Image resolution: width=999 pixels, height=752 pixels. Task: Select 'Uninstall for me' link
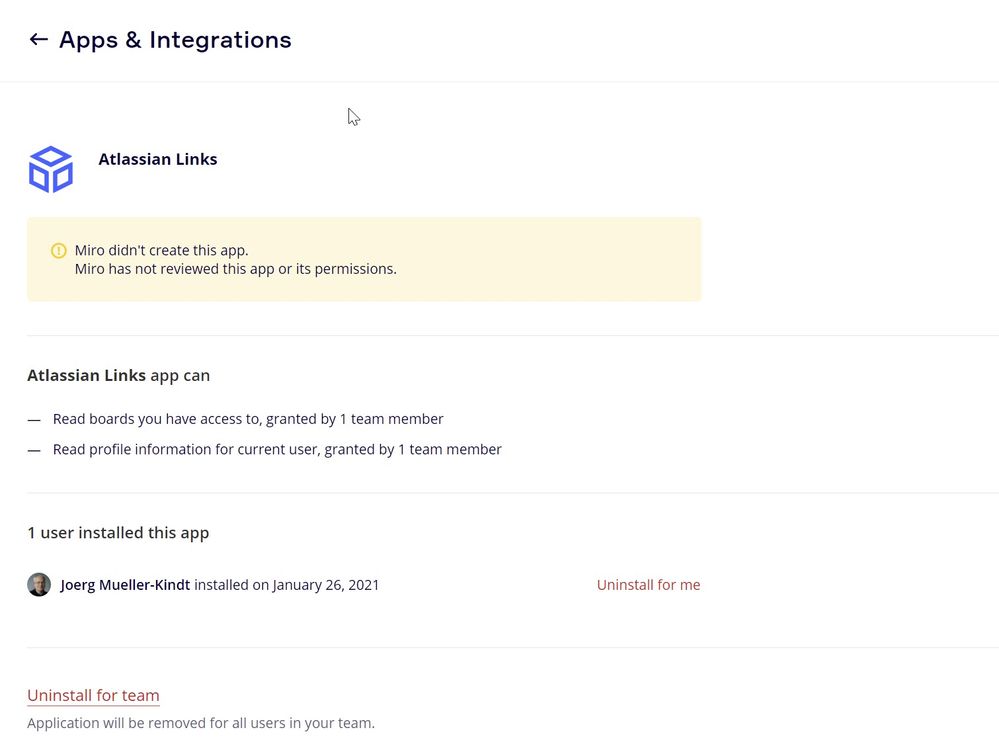[648, 585]
